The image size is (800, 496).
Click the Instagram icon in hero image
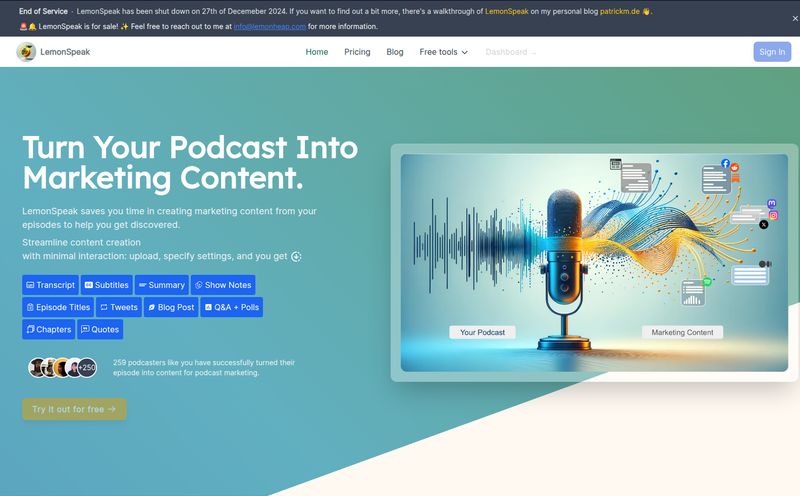point(773,215)
